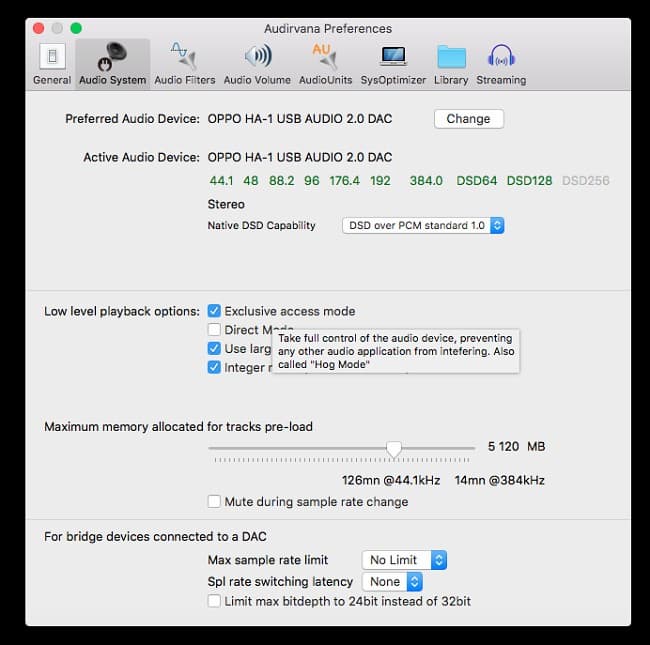Click the 5 120 MB memory value

[516, 446]
